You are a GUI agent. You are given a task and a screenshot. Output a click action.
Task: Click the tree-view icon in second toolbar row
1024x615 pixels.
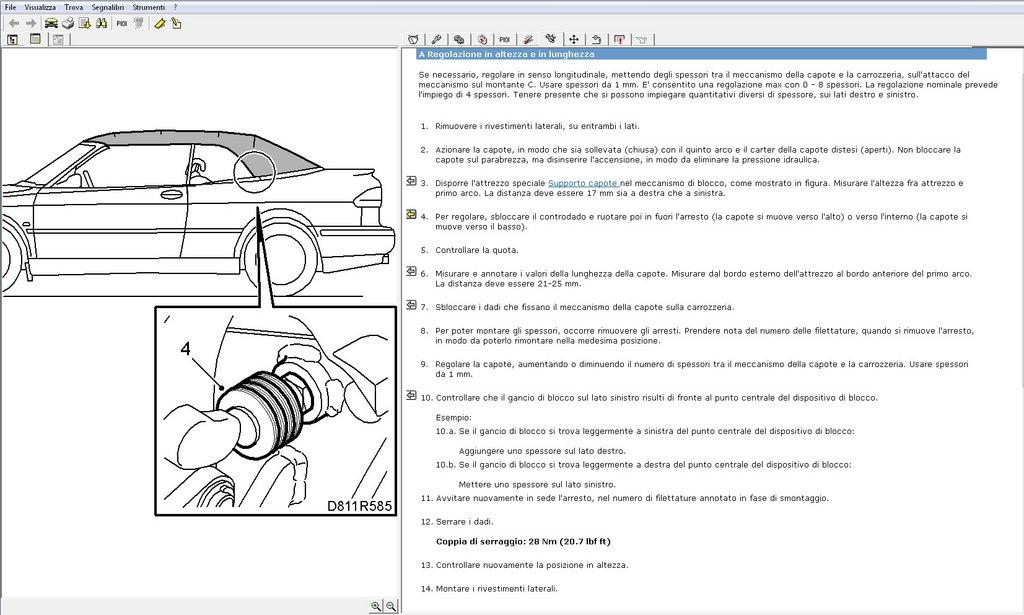[12, 40]
